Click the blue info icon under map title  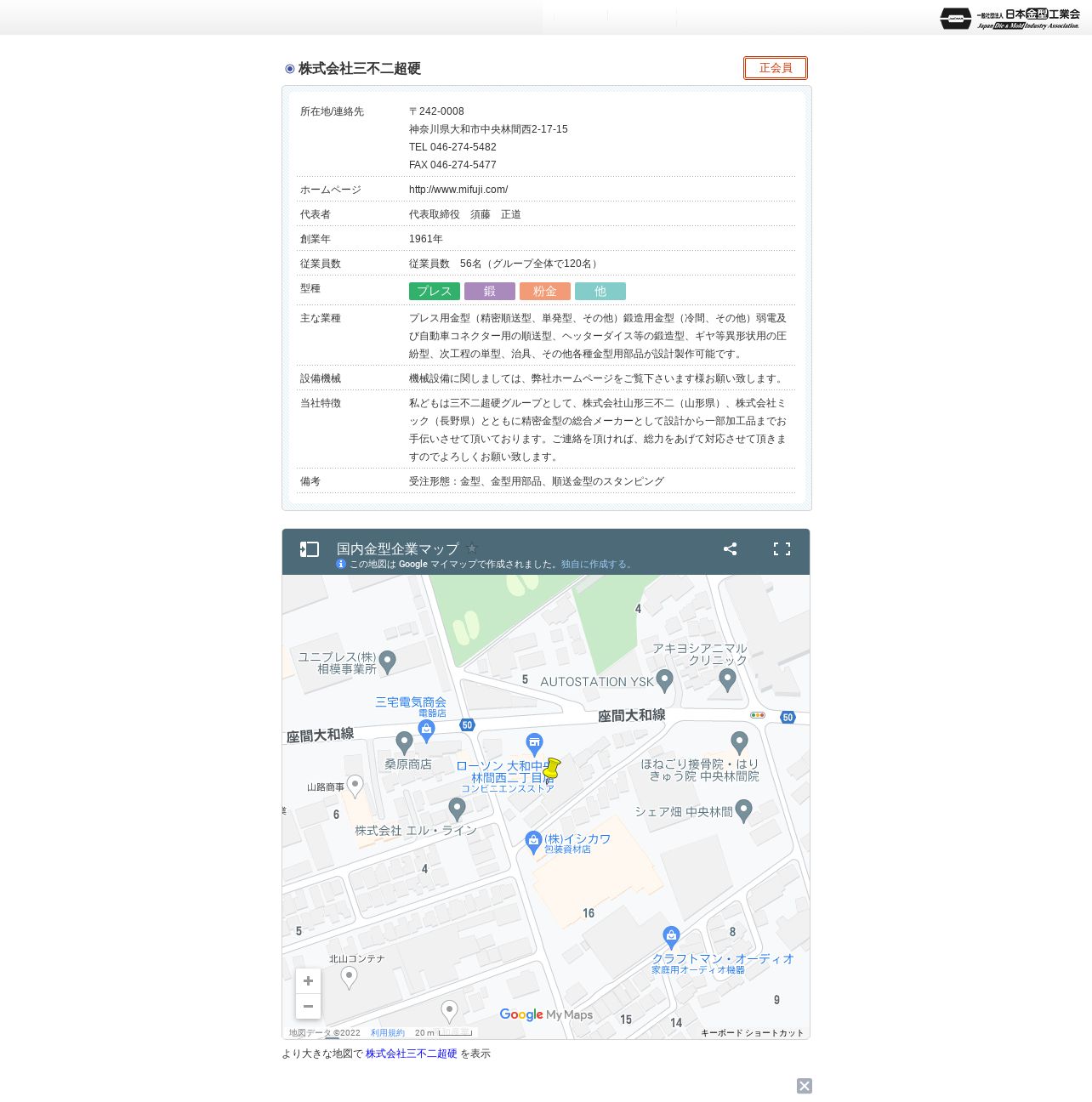tap(341, 564)
